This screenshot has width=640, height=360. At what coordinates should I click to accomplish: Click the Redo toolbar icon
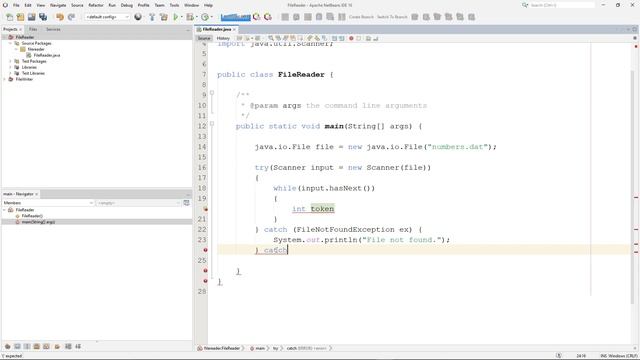point(71,17)
